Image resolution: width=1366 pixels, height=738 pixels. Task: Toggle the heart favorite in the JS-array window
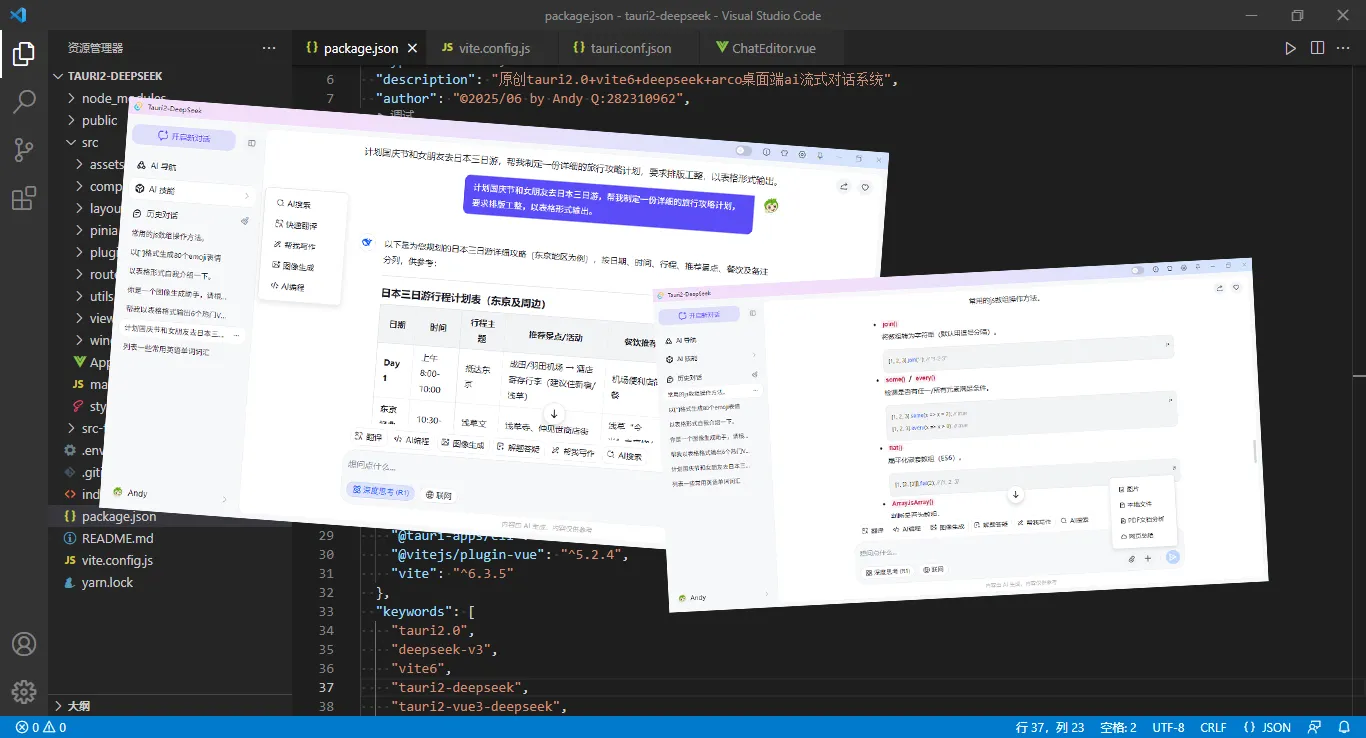tap(1236, 288)
